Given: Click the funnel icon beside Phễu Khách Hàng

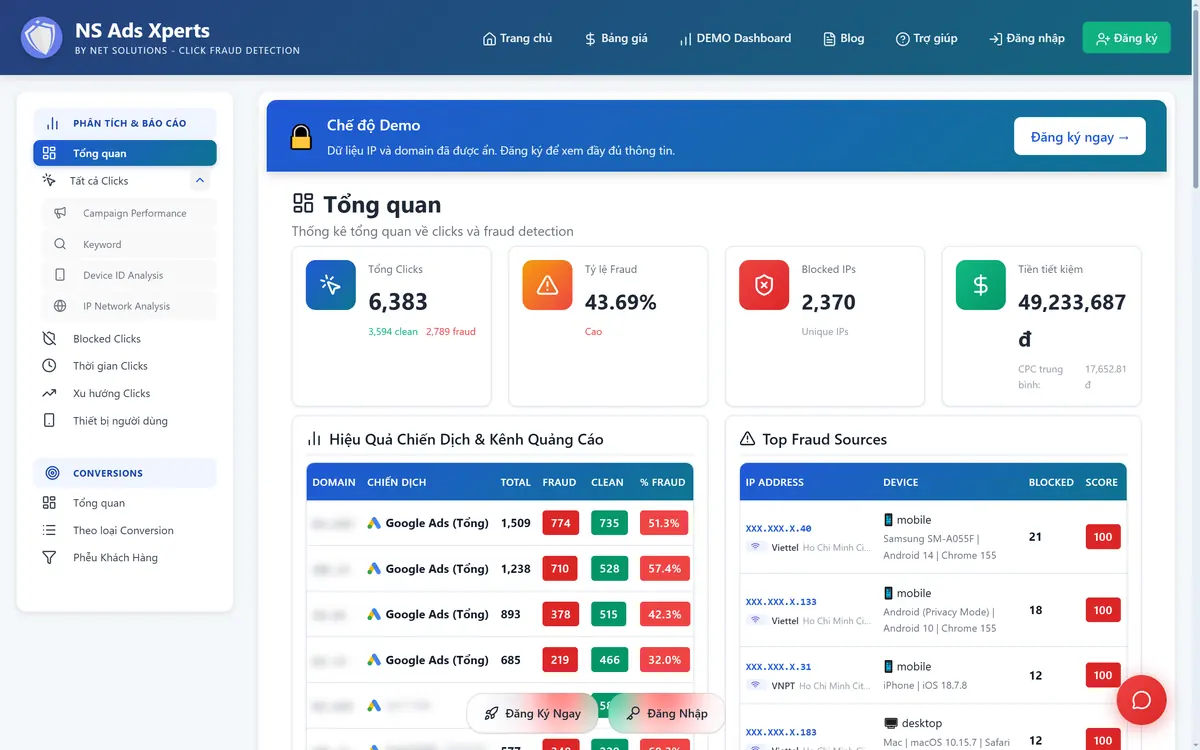Looking at the screenshot, I should point(49,558).
